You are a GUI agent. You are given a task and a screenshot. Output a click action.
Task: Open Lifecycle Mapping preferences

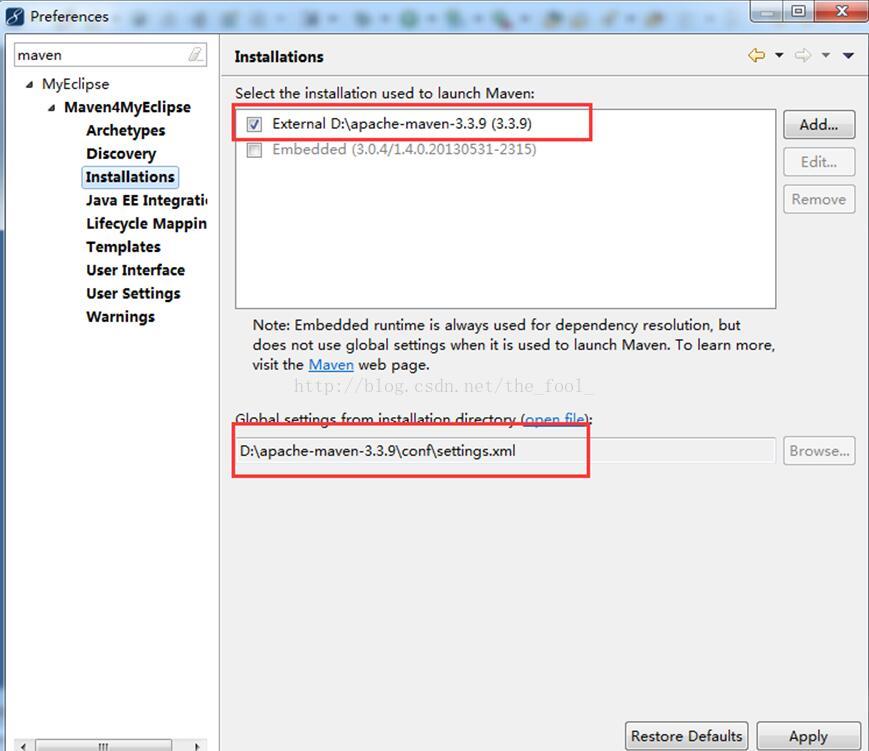point(146,223)
